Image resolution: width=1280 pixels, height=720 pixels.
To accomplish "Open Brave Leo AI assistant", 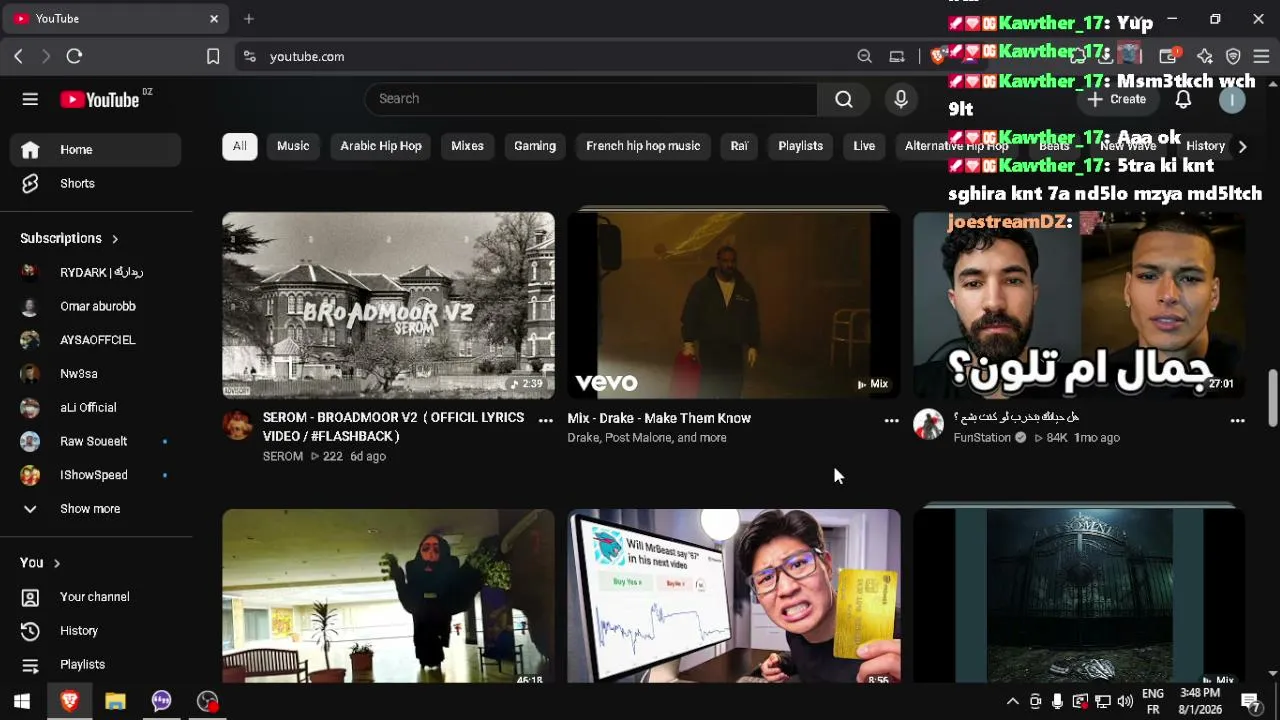I will pos(1205,57).
